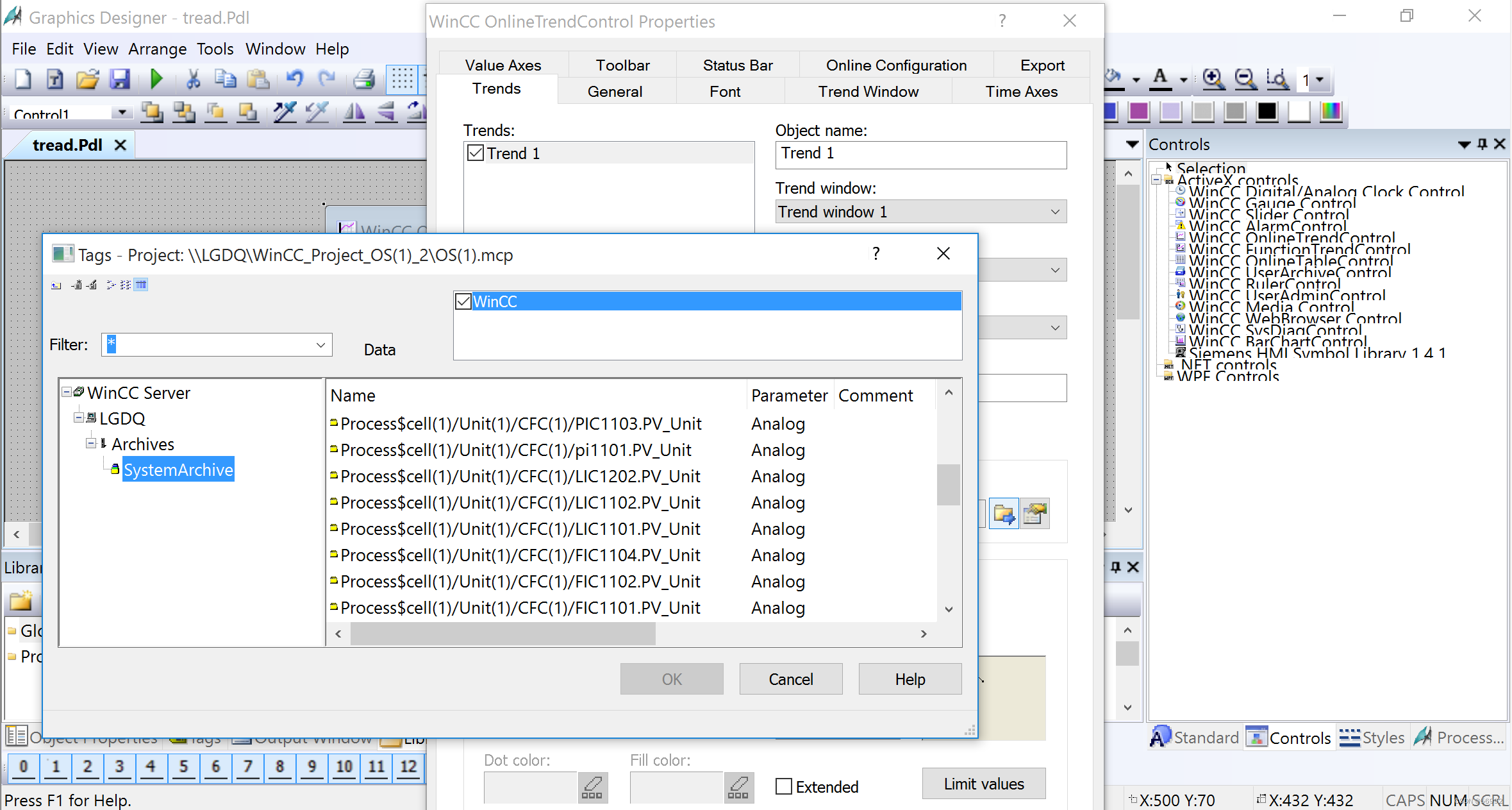The width and height of the screenshot is (1512, 810).
Task: Click the Bring to Front arrange icon
Action: 152,112
